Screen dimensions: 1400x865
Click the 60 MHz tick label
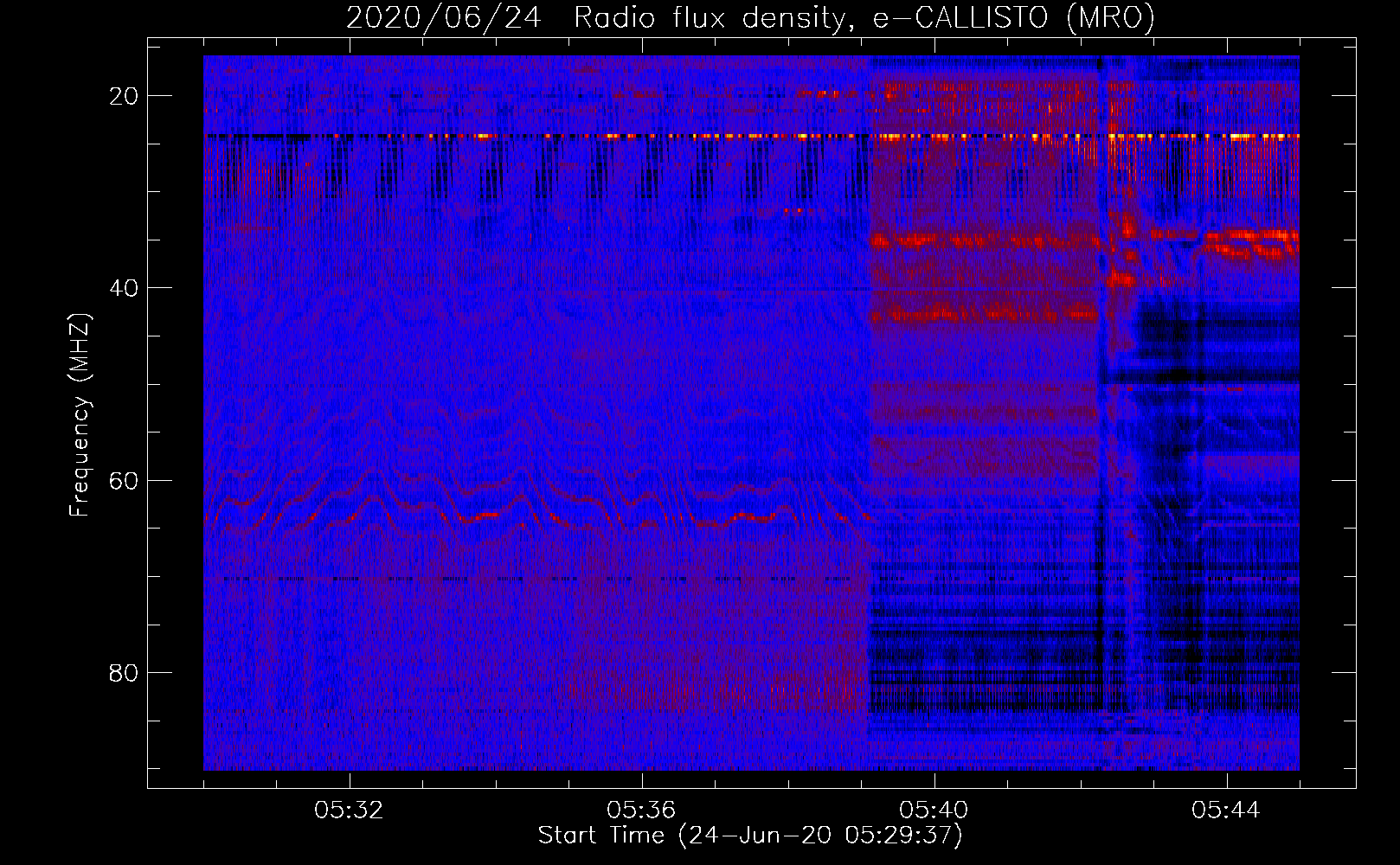[x=124, y=480]
